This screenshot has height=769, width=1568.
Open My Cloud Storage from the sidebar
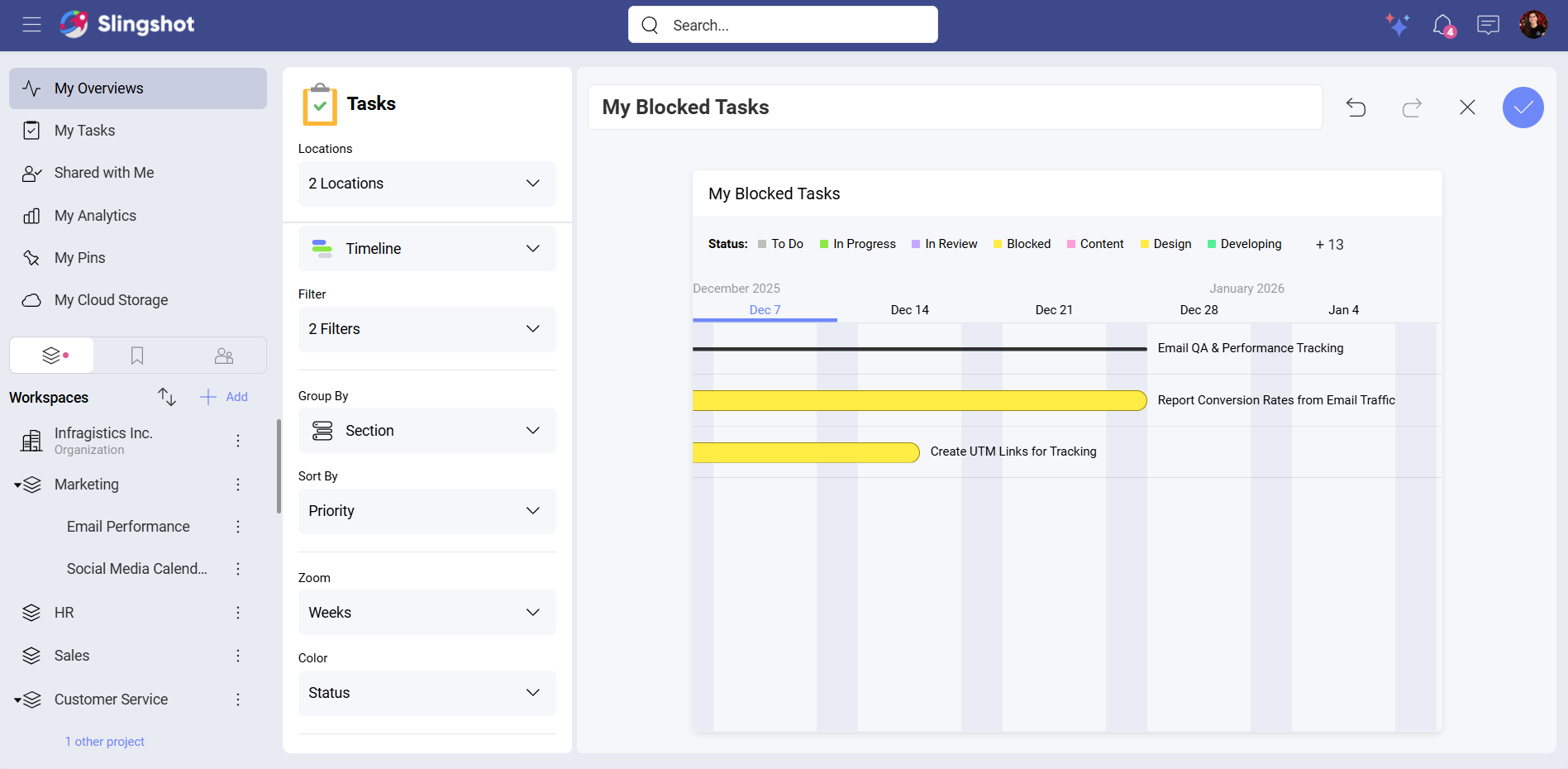pos(112,299)
